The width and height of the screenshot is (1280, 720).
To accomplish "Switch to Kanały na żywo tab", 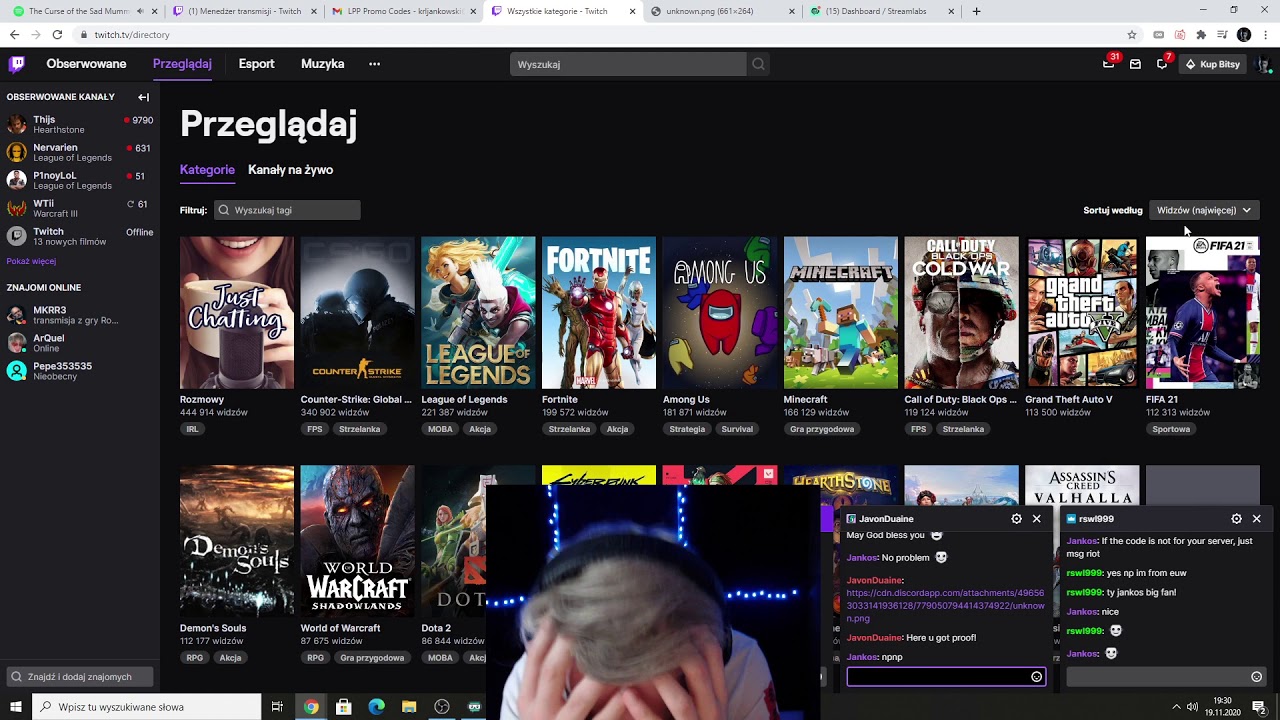I will (x=290, y=170).
